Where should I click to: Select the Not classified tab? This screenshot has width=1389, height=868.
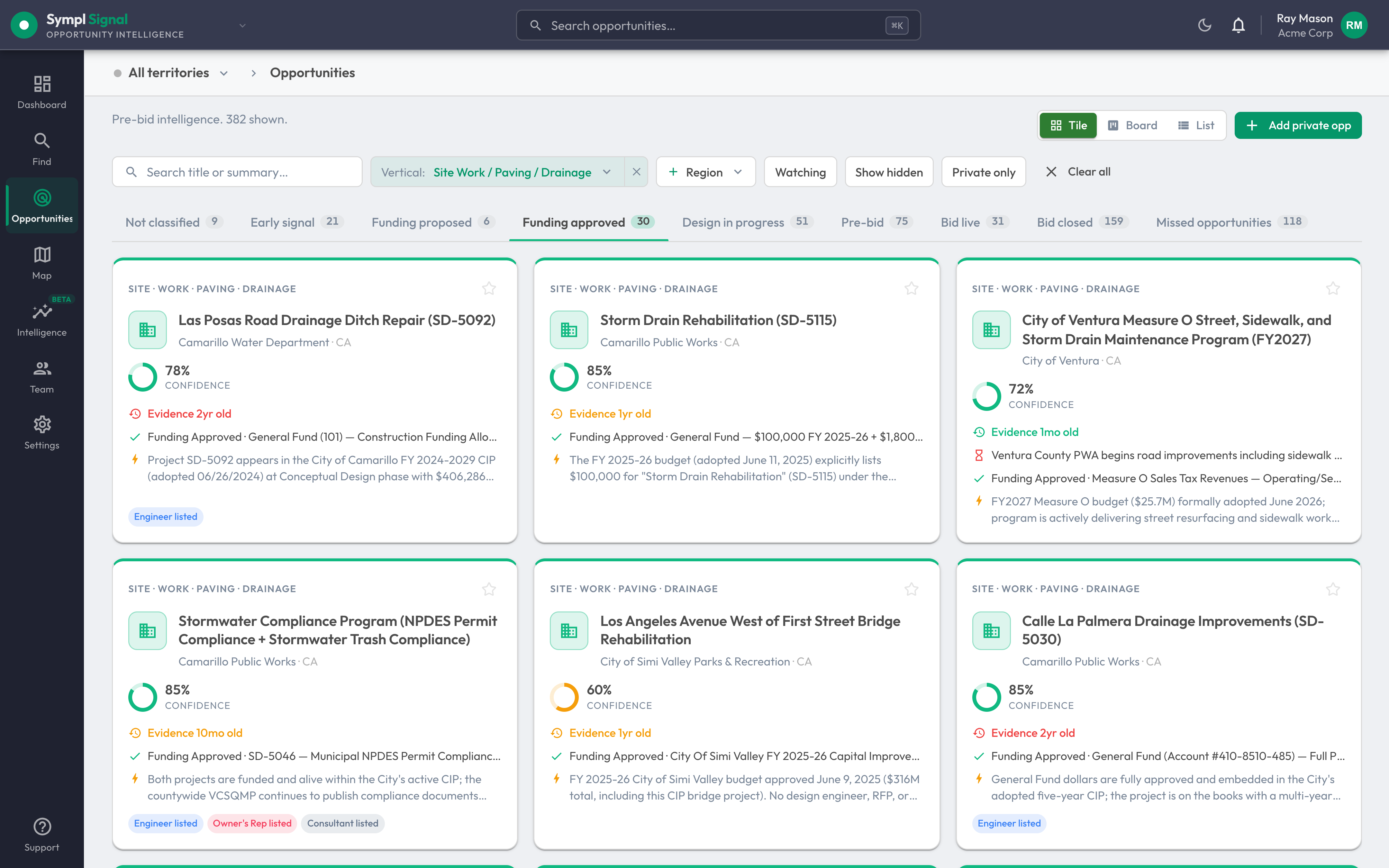coord(174,222)
